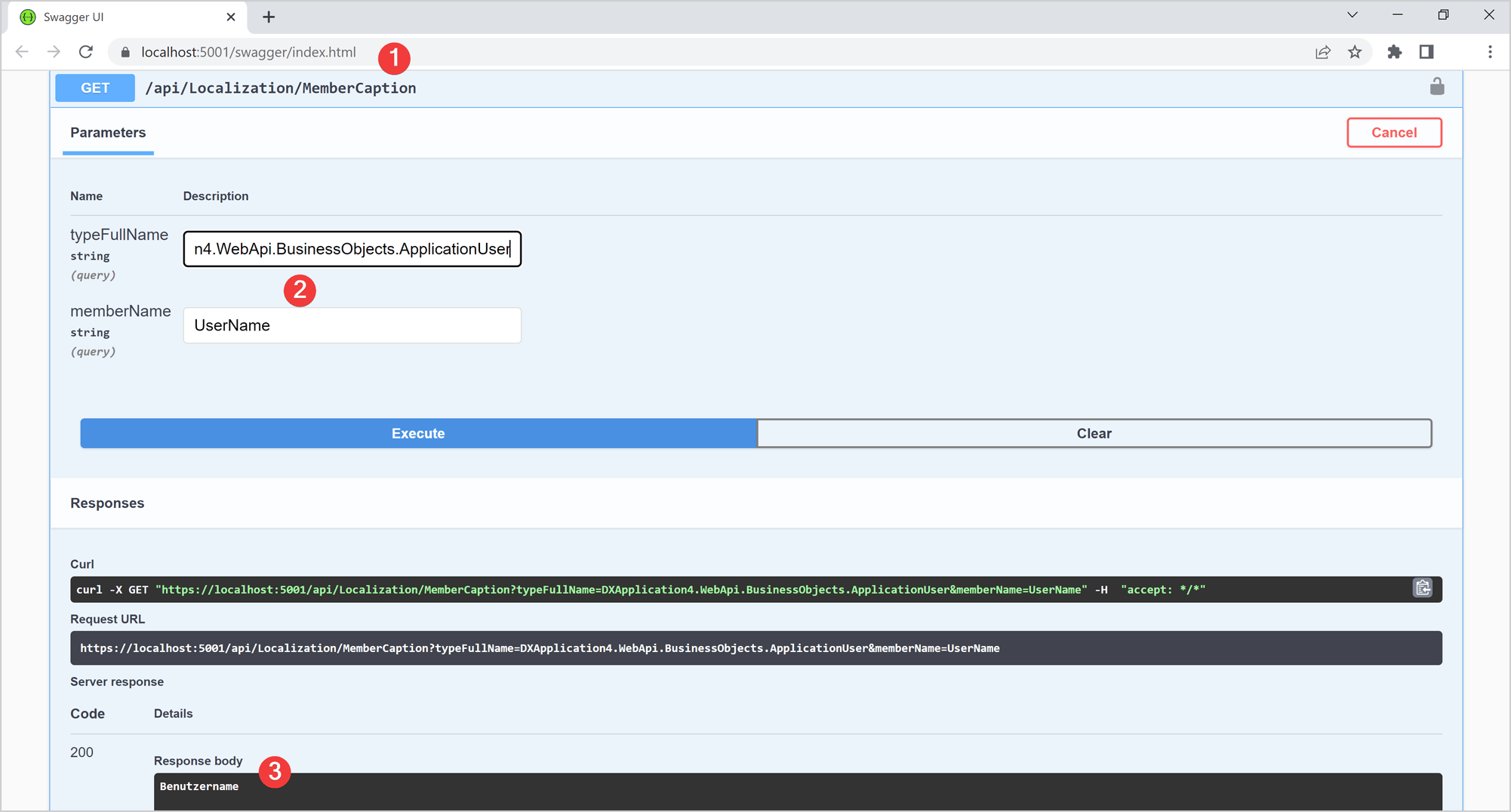The height and width of the screenshot is (812, 1511).
Task: Click the back navigation arrow
Action: point(21,51)
